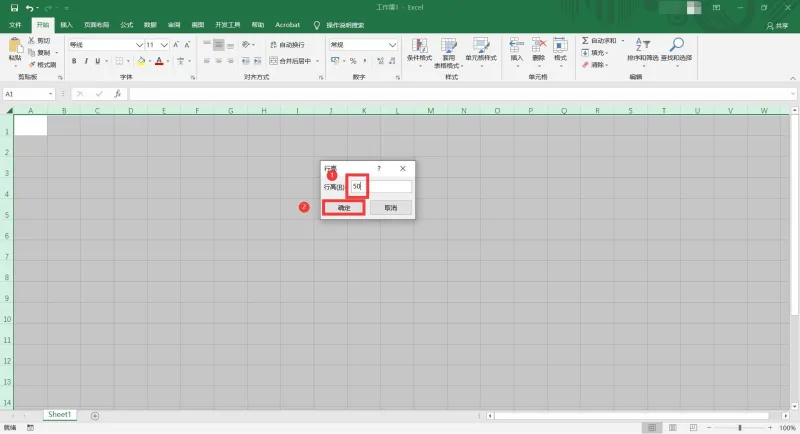800x434 pixels.
Task: Open the merge and center dropdown arrow
Action: pos(317,61)
